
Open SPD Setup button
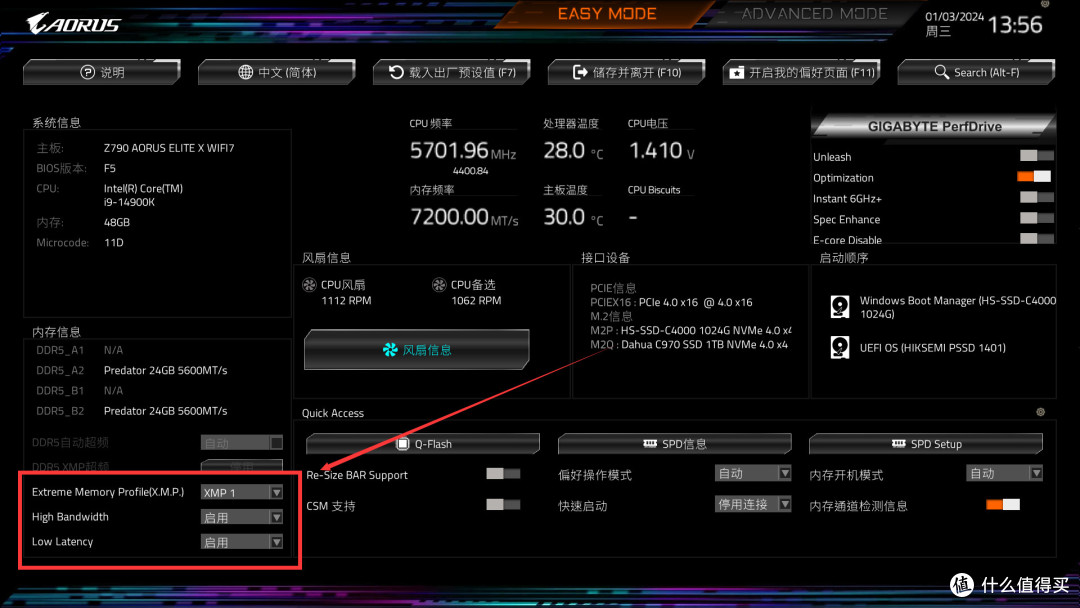pyautogui.click(x=926, y=444)
